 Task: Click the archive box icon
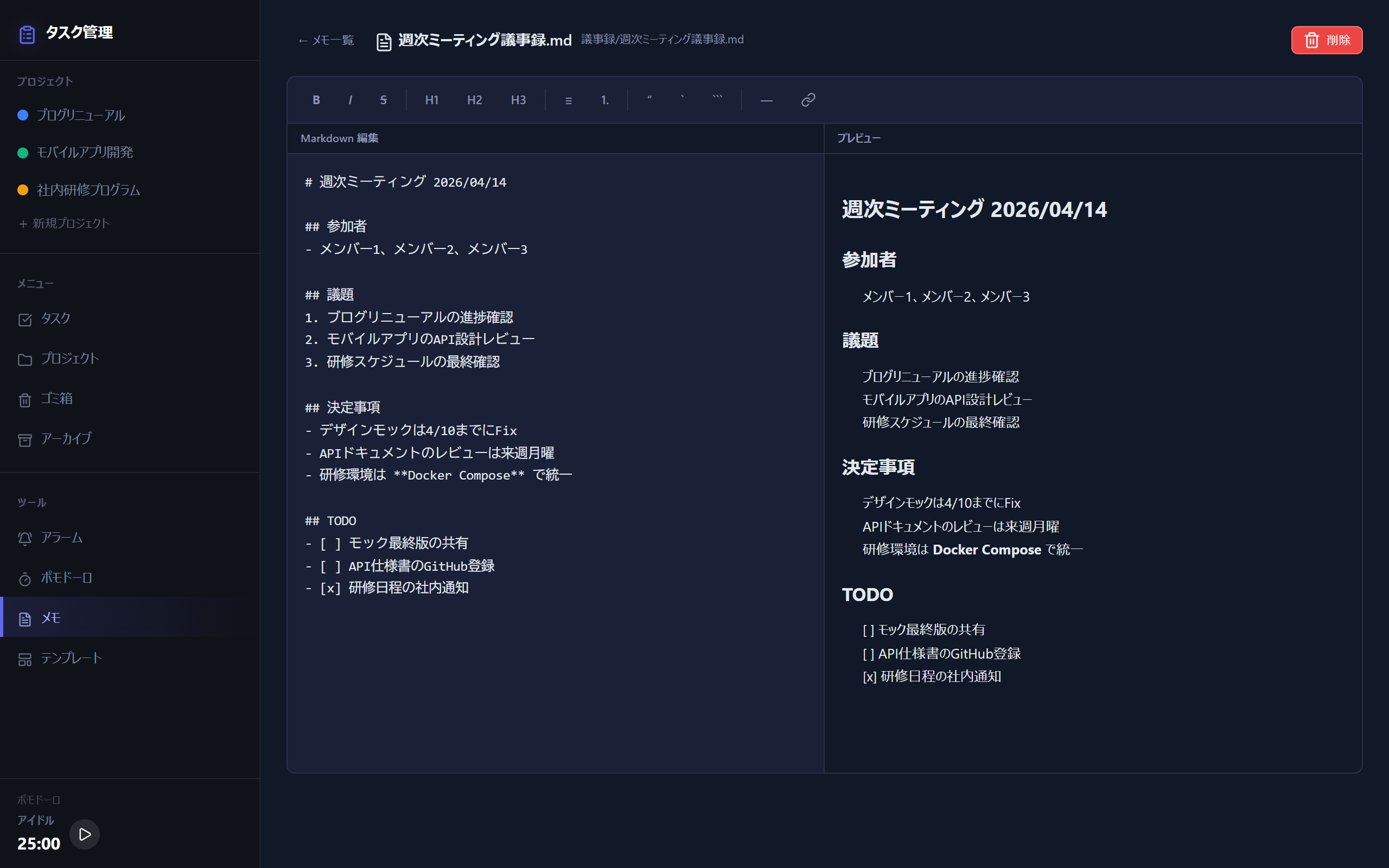click(x=24, y=441)
